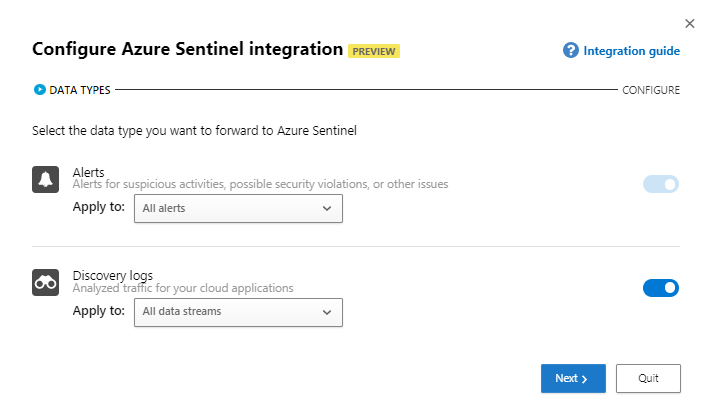The width and height of the screenshot is (704, 405).
Task: Open the All data streams dropdown
Action: 238,312
